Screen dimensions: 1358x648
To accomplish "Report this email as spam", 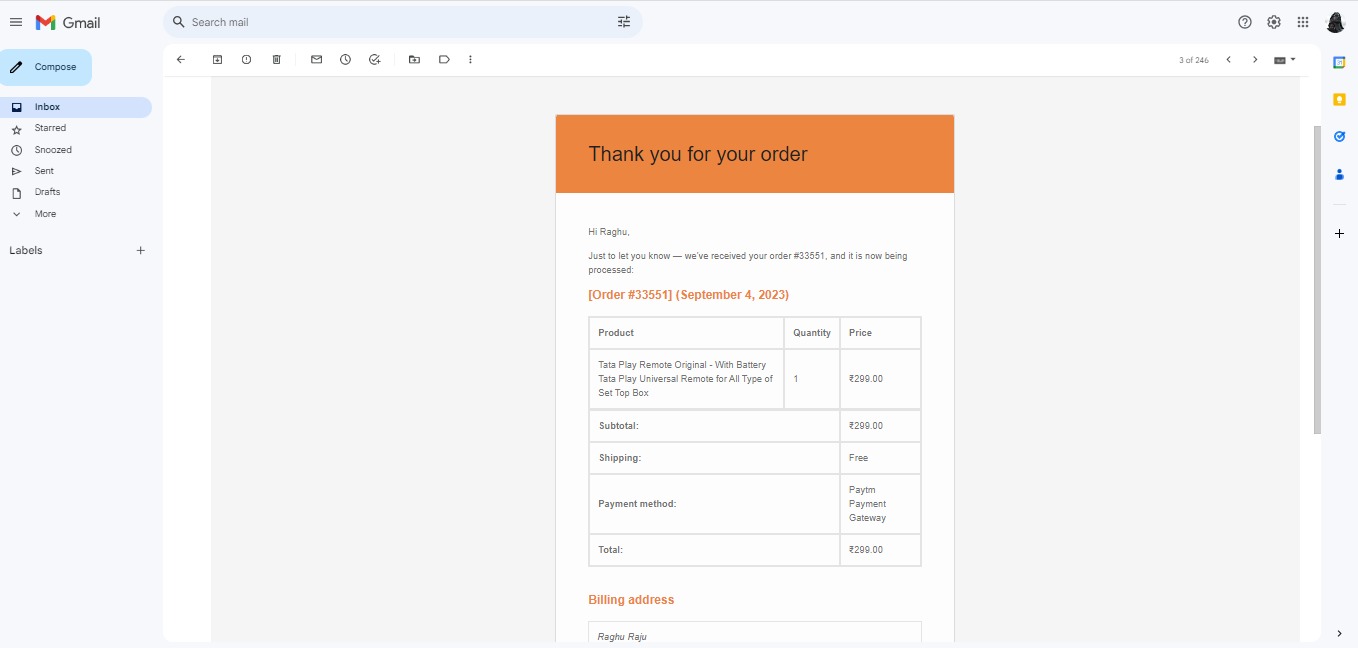I will tap(246, 60).
